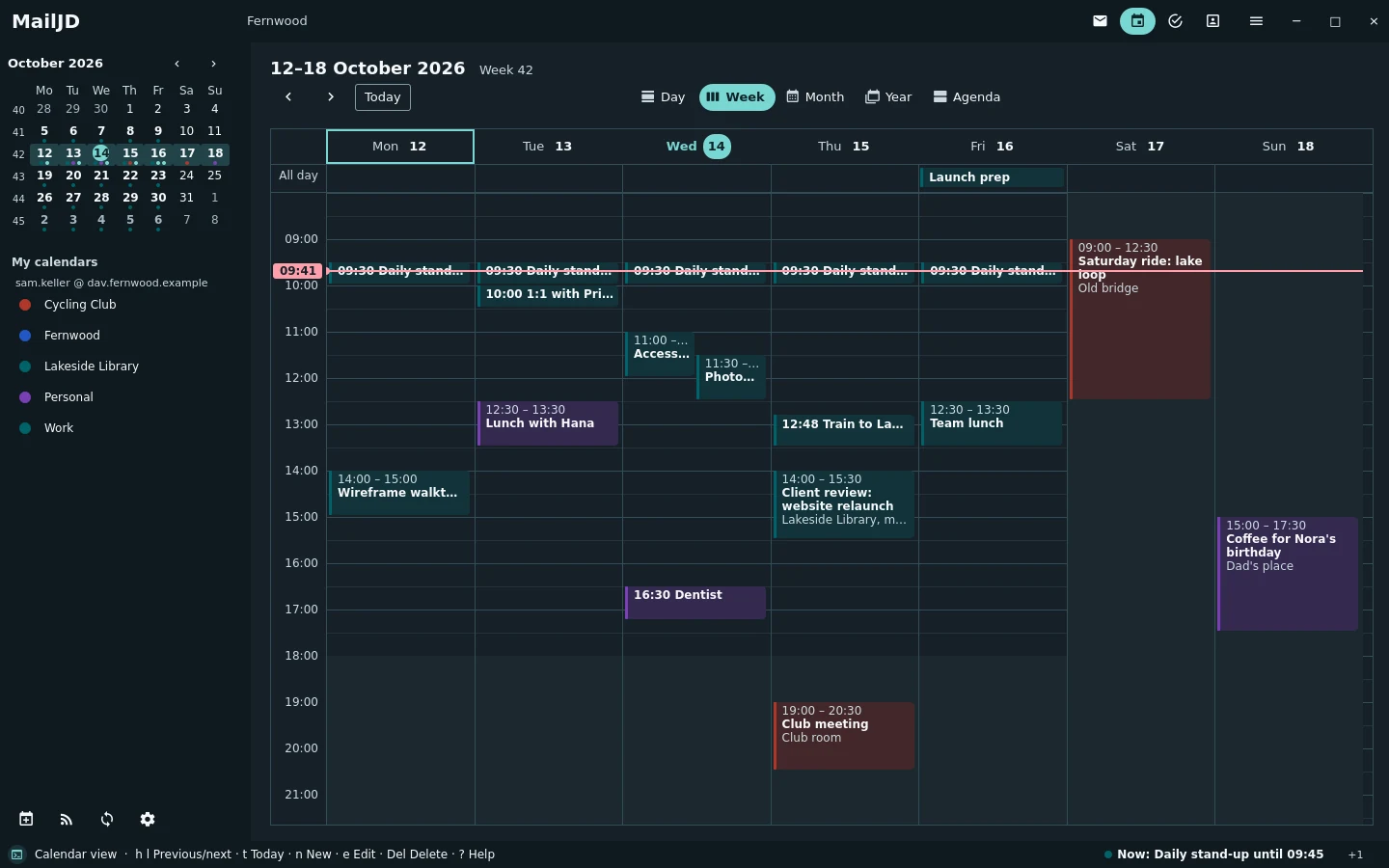Select 14 in the mini calendar
The image size is (1389, 868).
(x=101, y=153)
